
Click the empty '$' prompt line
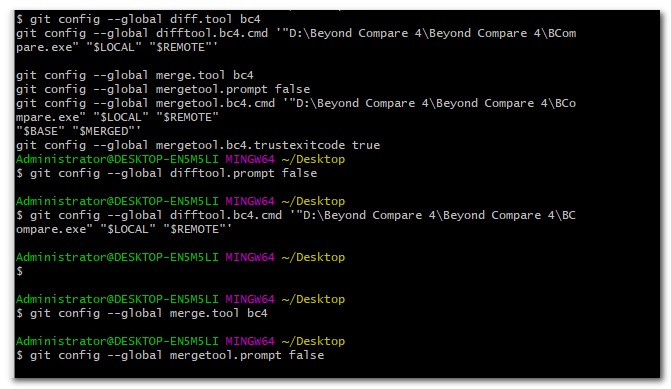[x=19, y=271]
